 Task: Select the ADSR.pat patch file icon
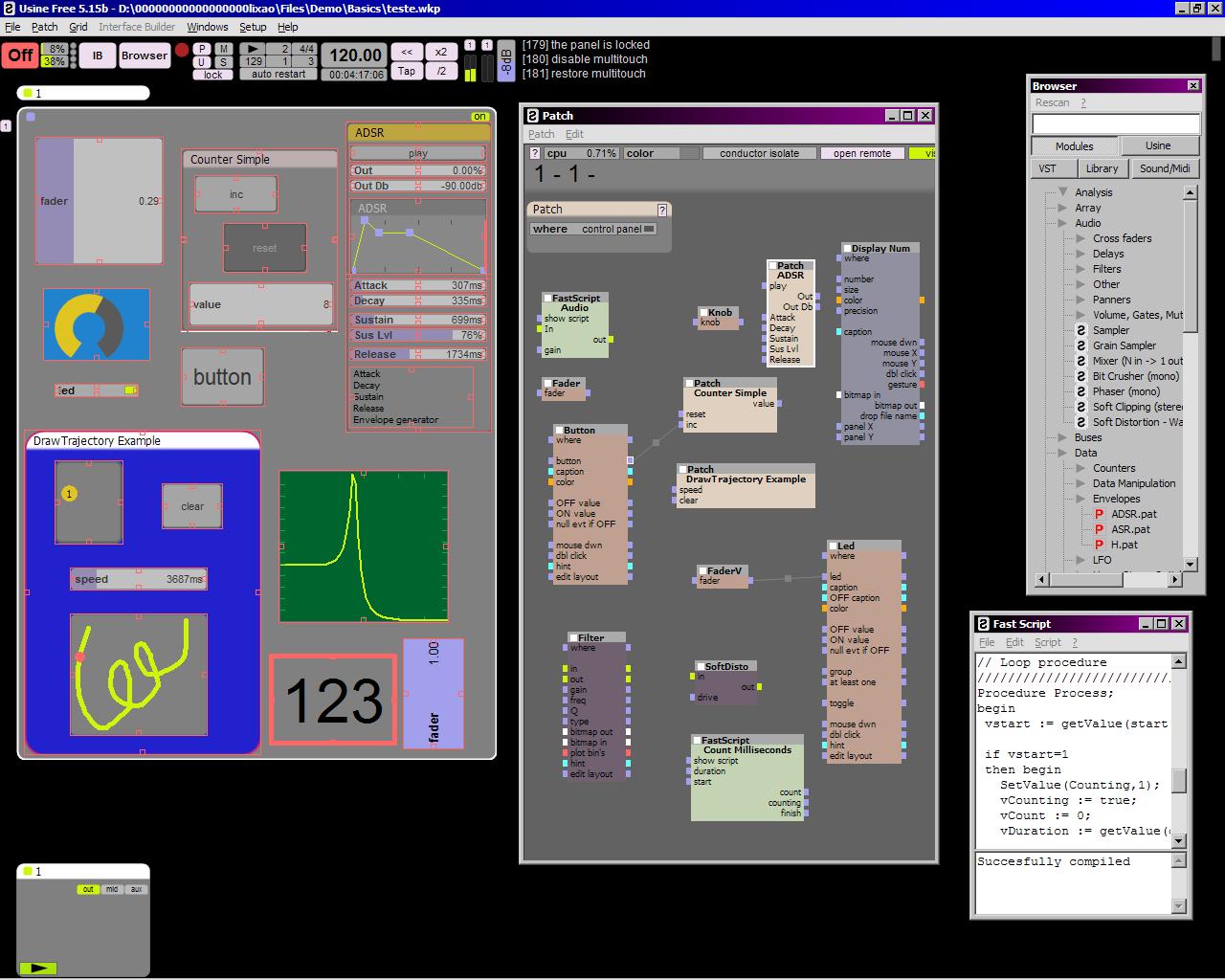[1099, 514]
